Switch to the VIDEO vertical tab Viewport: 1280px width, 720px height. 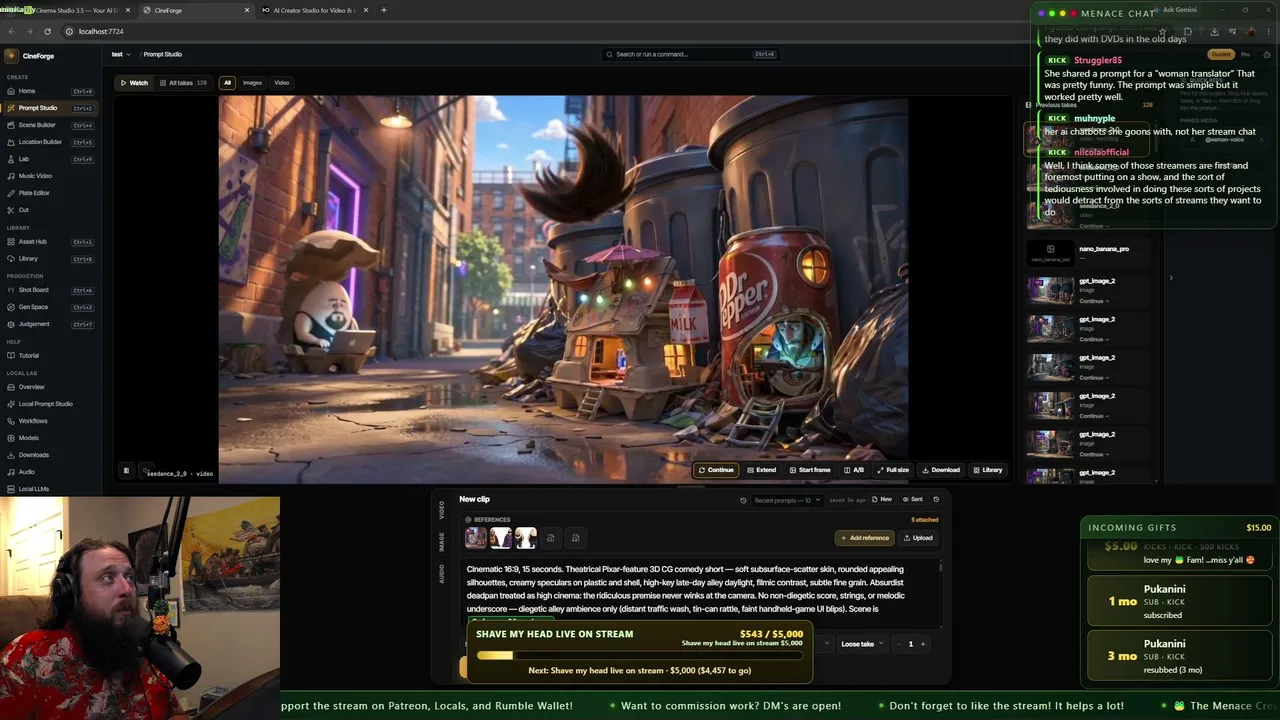pos(442,510)
